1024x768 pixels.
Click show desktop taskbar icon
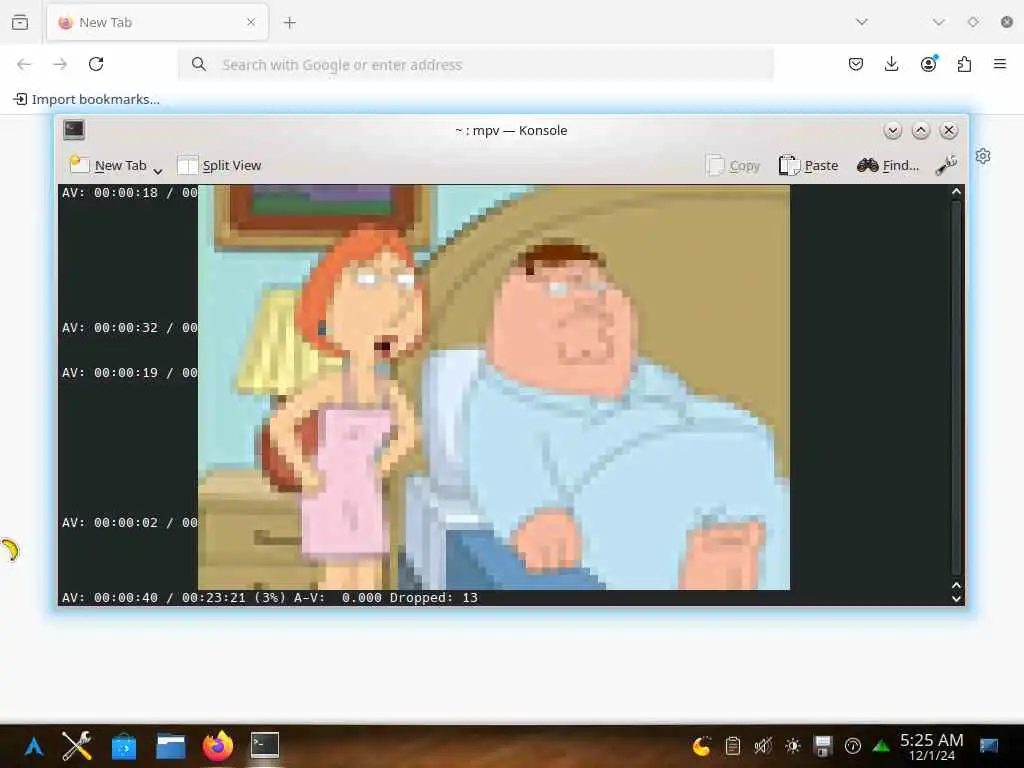tap(989, 746)
